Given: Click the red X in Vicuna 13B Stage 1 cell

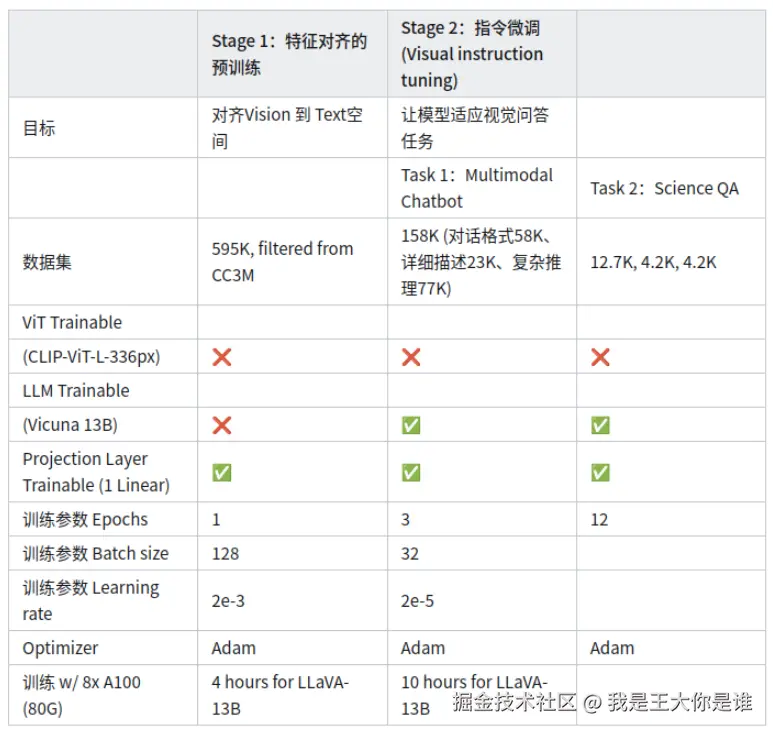Looking at the screenshot, I should 222,425.
